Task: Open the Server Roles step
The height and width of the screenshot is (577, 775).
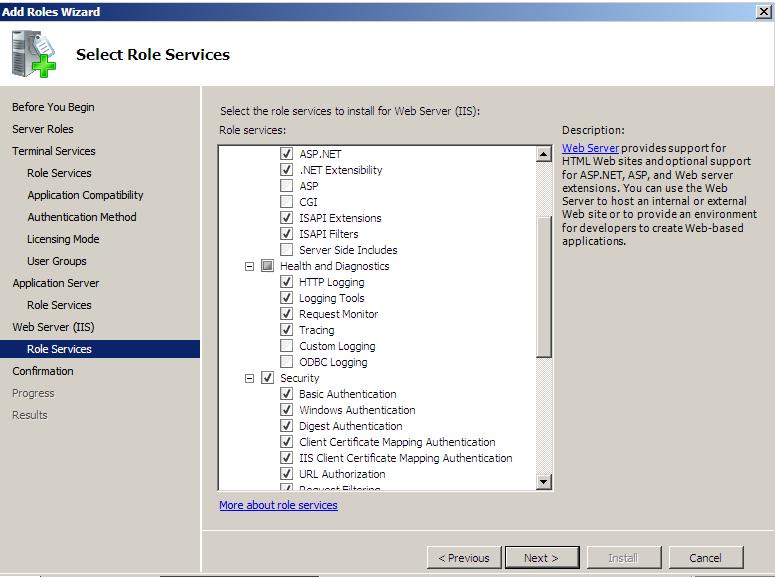Action: [x=43, y=129]
